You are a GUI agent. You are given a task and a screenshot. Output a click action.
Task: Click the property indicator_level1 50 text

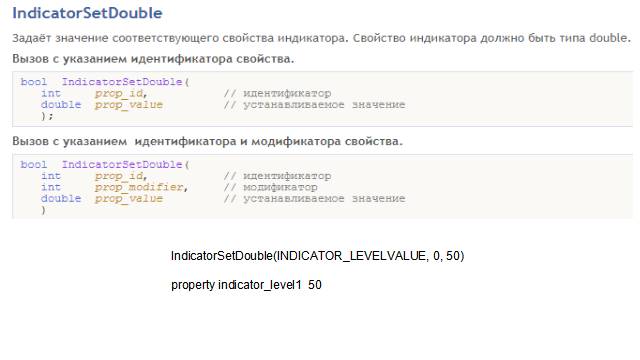tap(246, 284)
